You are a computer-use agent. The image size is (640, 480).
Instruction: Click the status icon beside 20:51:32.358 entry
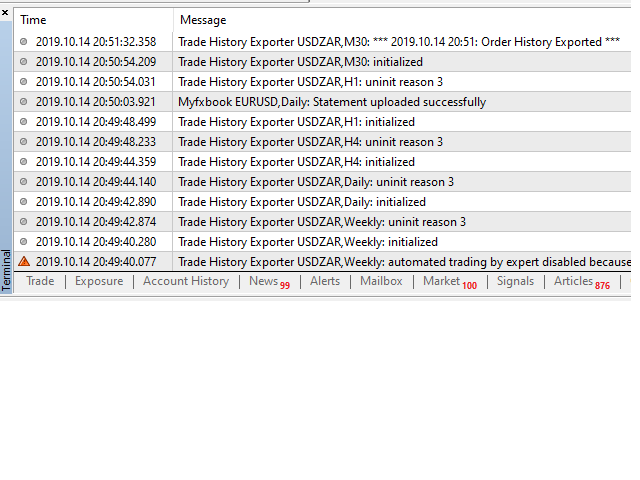click(x=24, y=42)
